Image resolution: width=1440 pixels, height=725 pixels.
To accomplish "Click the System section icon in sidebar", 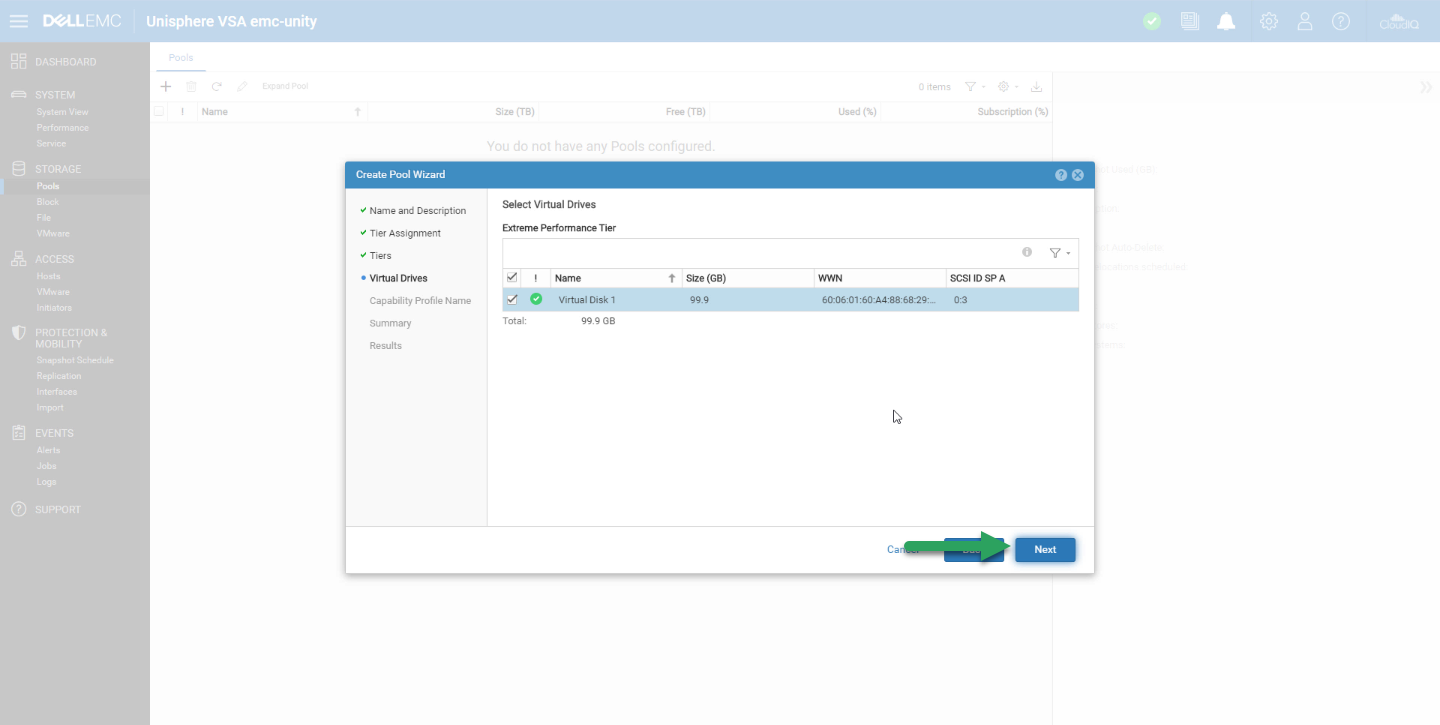I will pyautogui.click(x=18, y=95).
